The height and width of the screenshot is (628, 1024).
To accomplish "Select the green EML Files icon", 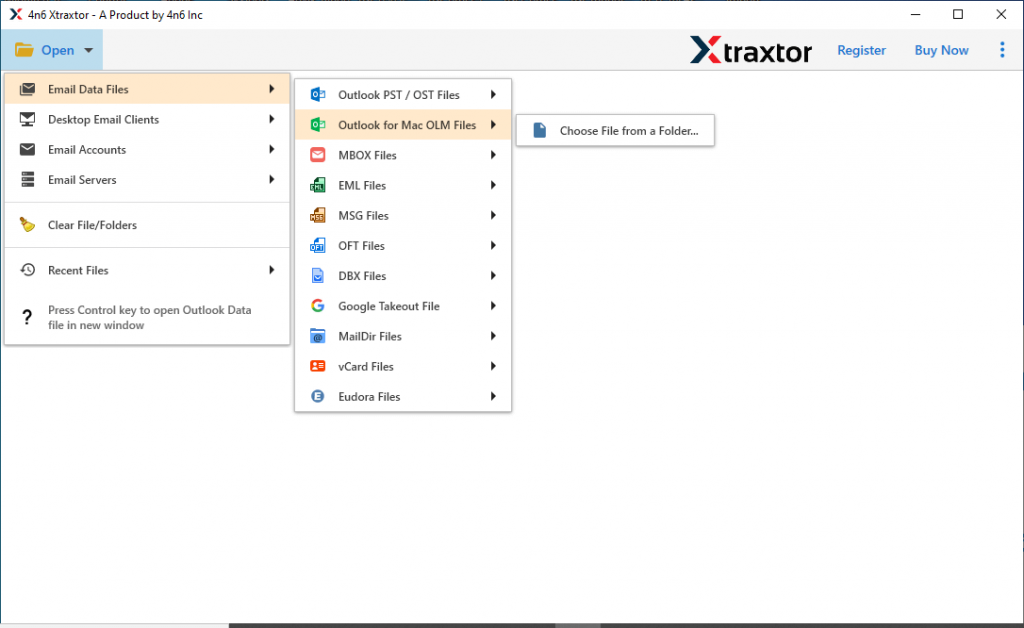I will (x=320, y=185).
